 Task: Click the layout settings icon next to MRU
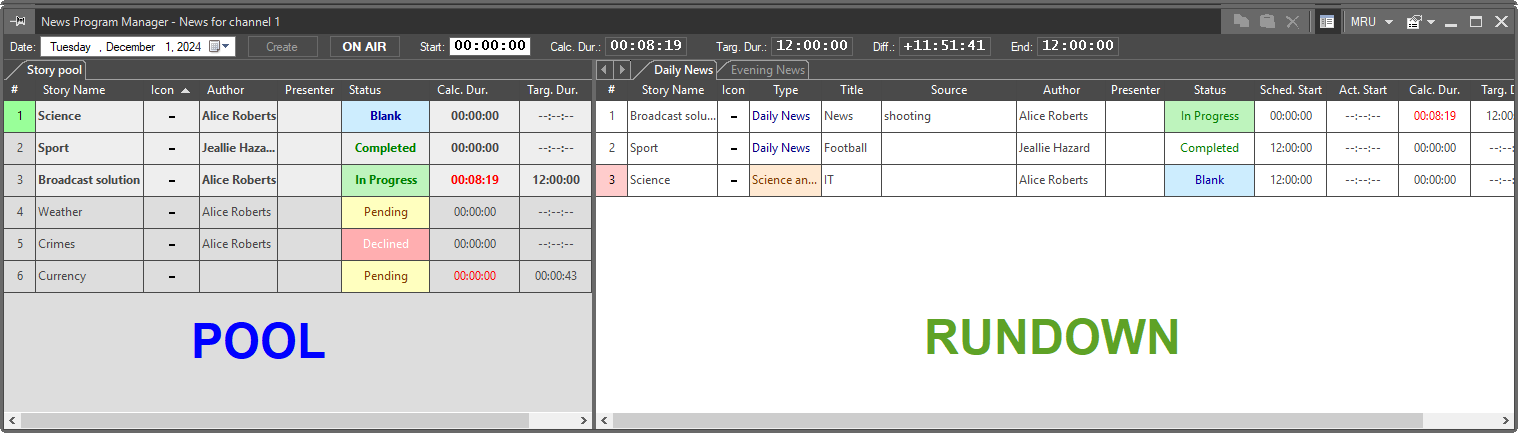tap(1414, 21)
